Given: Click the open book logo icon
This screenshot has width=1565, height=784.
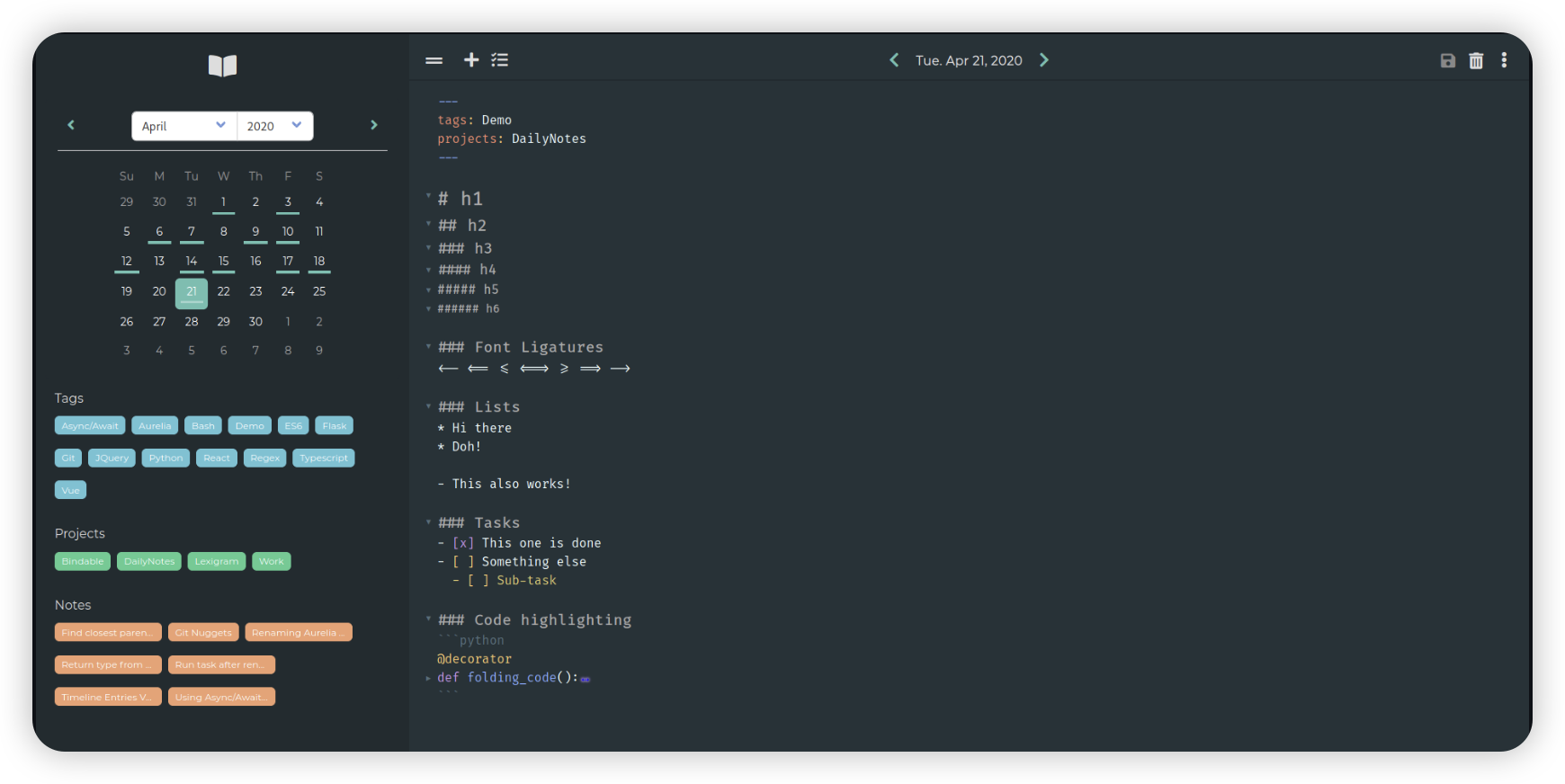Looking at the screenshot, I should (x=222, y=66).
